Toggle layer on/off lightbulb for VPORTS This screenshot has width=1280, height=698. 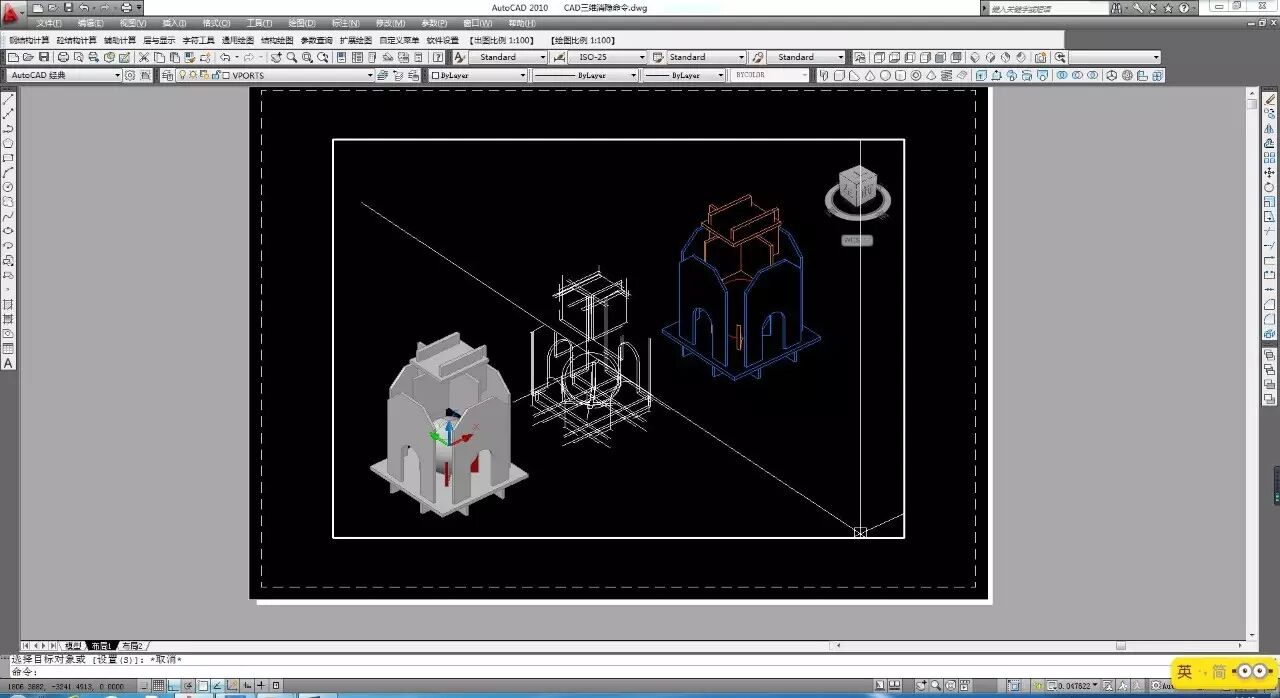[x=182, y=75]
